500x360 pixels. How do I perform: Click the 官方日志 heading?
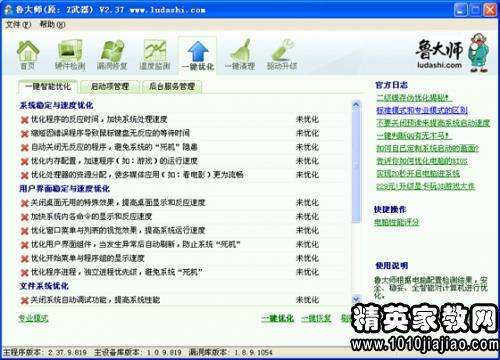pyautogui.click(x=392, y=85)
